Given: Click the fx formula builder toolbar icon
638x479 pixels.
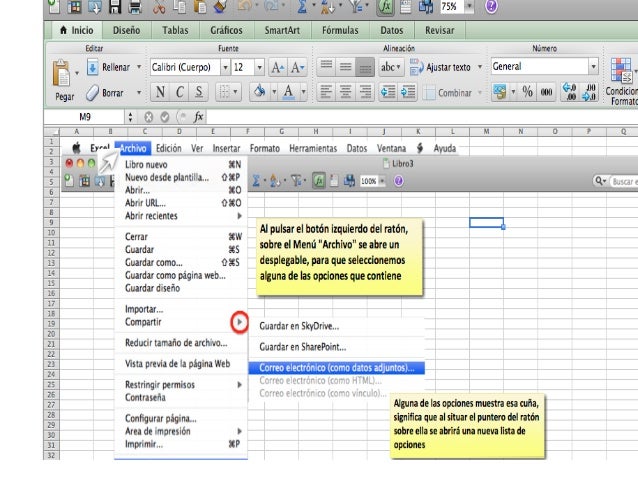Looking at the screenshot, I should [x=385, y=7].
